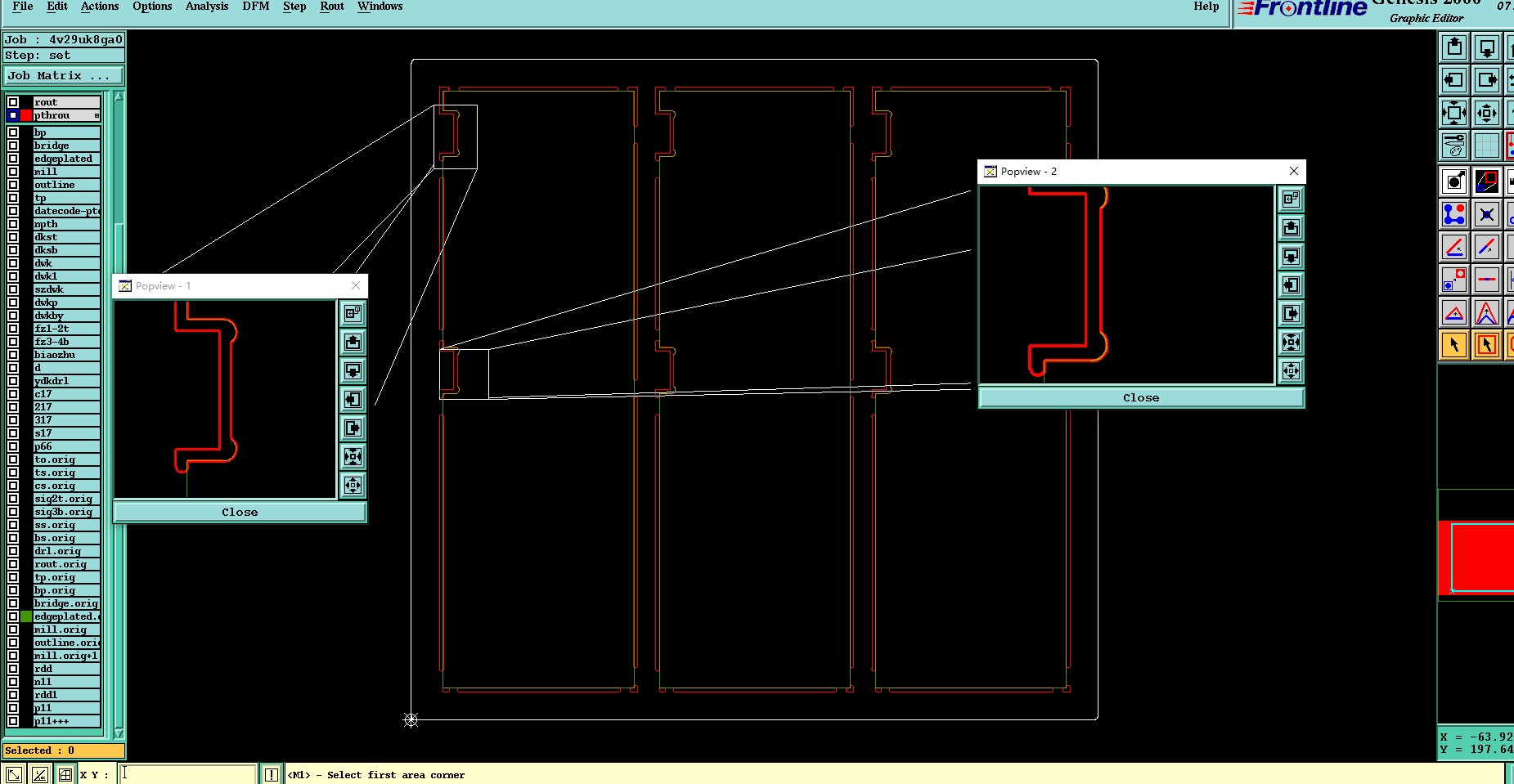Click the diagonal arrow icon in bottom bar
The height and width of the screenshot is (784, 1514).
14,774
